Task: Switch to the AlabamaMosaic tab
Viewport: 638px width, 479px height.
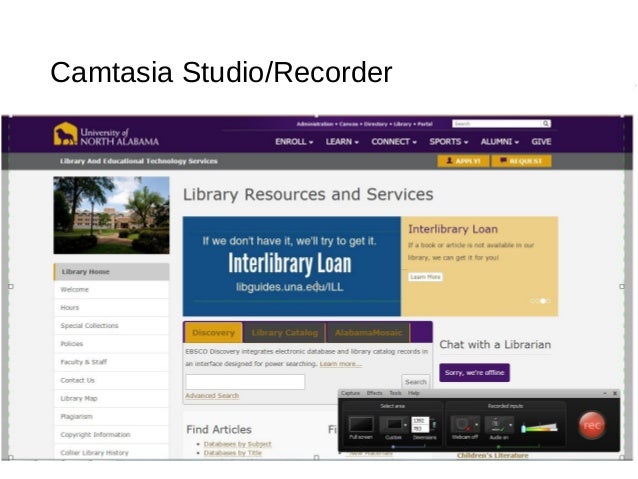Action: click(x=368, y=332)
